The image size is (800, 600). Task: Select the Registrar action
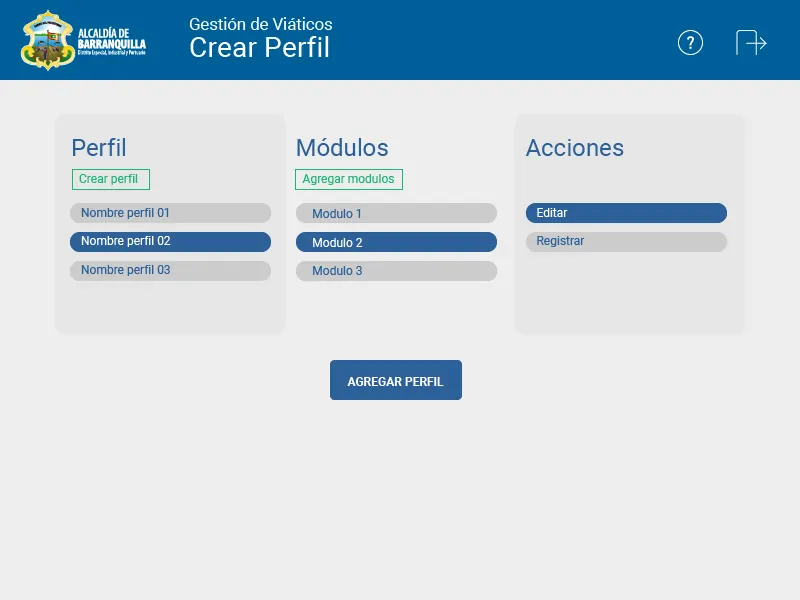pos(627,242)
